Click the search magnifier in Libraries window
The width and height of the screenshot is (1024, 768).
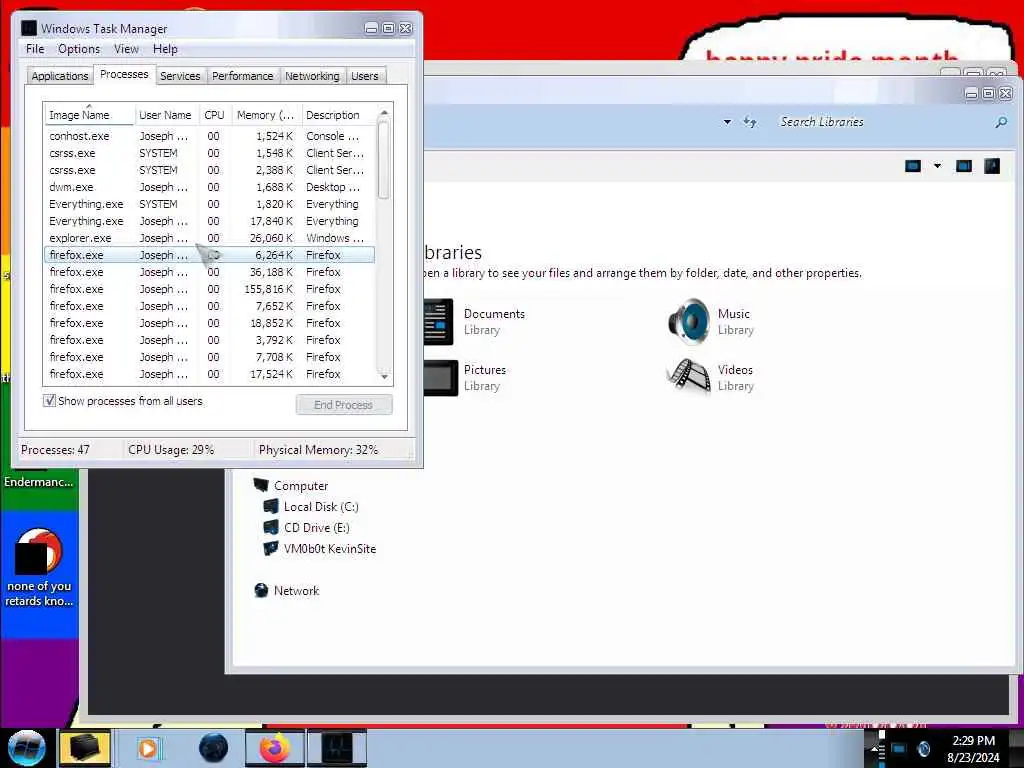1000,122
